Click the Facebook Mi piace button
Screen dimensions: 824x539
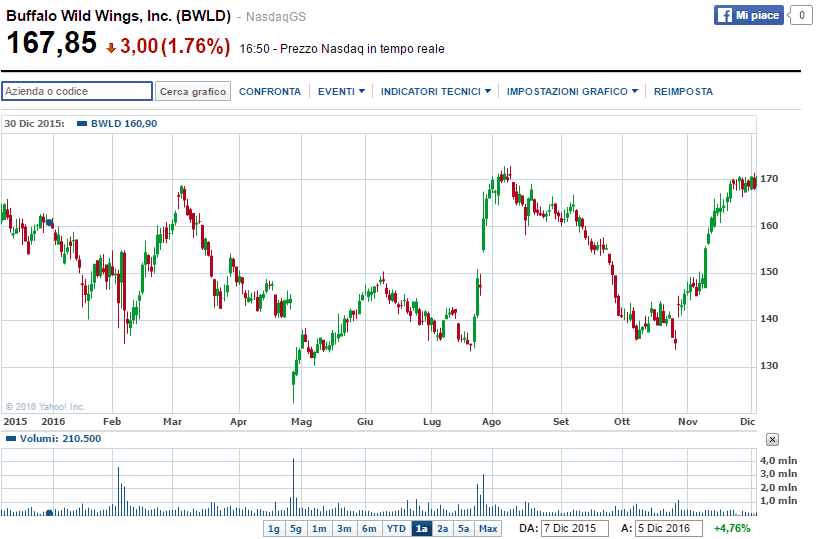tap(748, 15)
